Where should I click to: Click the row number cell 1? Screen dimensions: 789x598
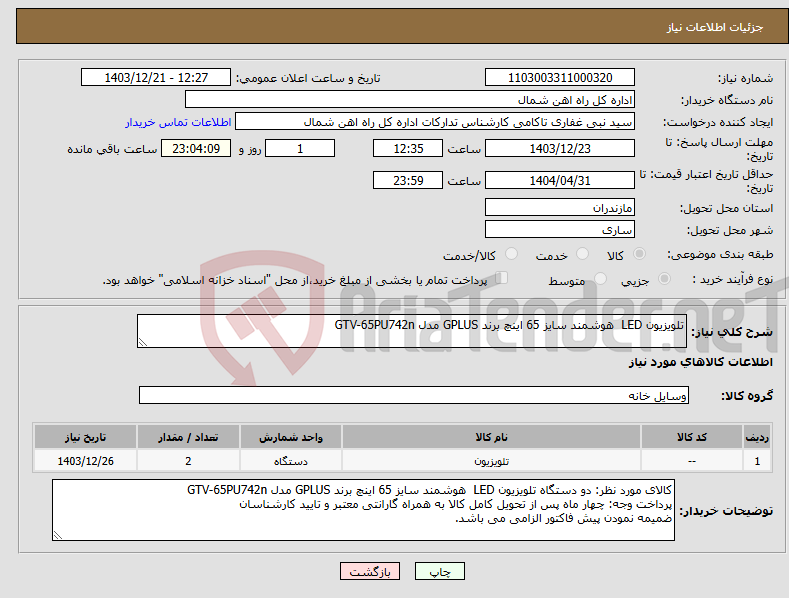(757, 461)
